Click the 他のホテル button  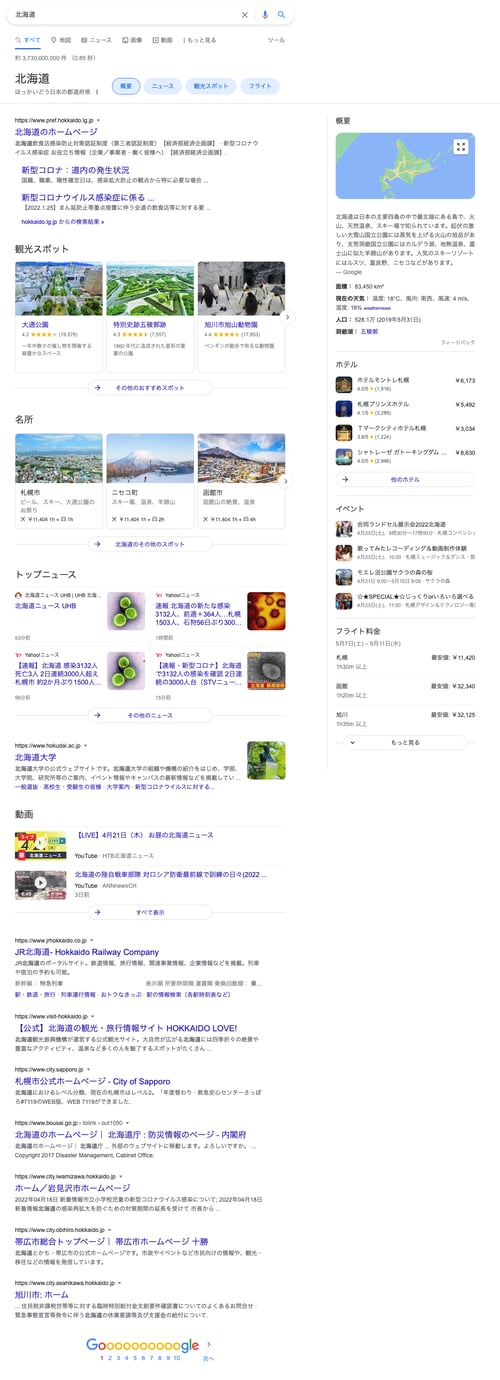coord(404,479)
